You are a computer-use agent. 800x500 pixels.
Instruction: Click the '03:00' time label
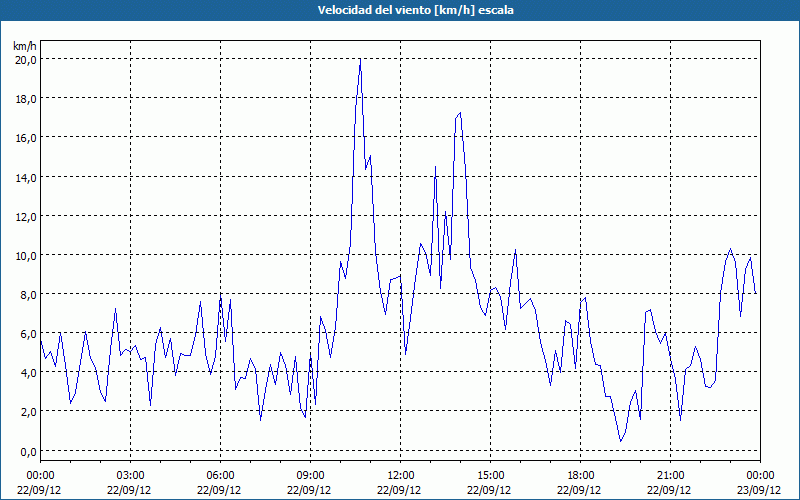131,476
